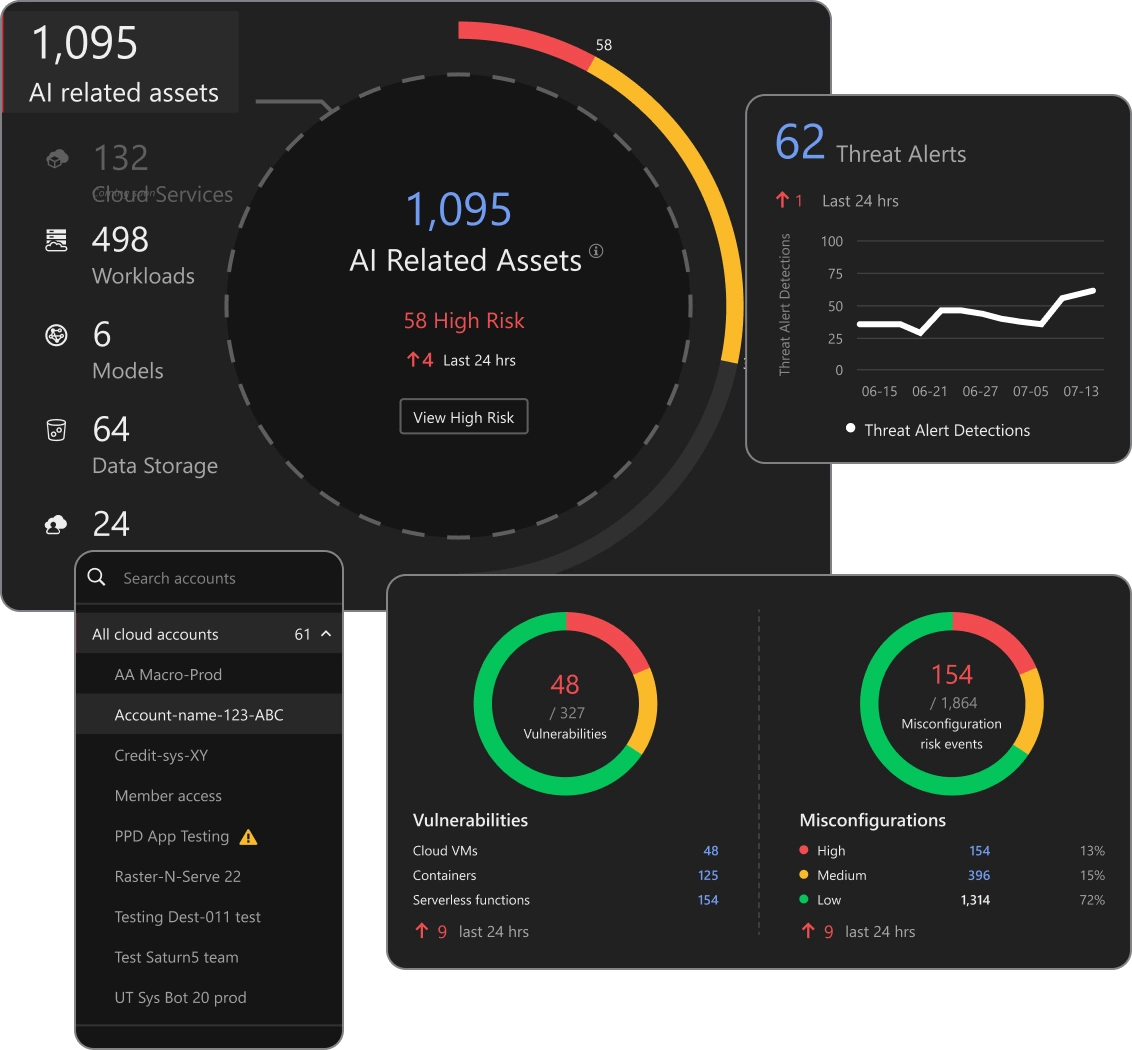The width and height of the screenshot is (1132, 1050).
Task: Click the Models icon
Action: 57,335
